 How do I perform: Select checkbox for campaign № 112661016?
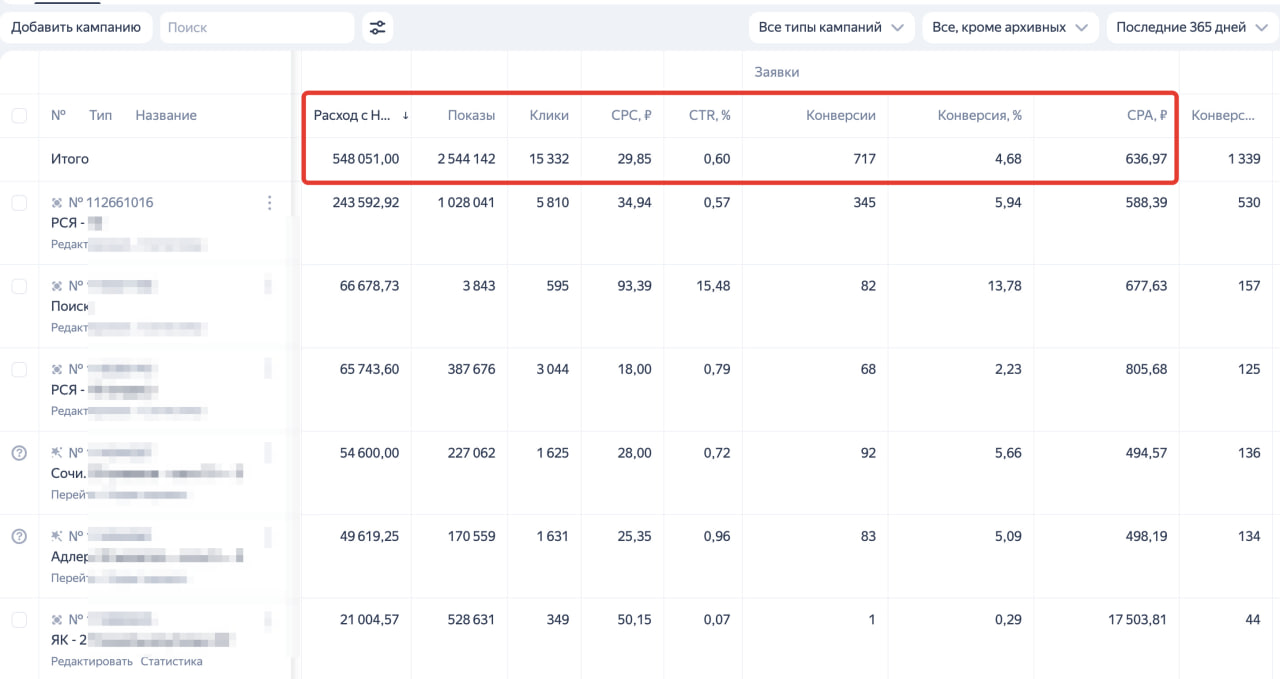19,203
